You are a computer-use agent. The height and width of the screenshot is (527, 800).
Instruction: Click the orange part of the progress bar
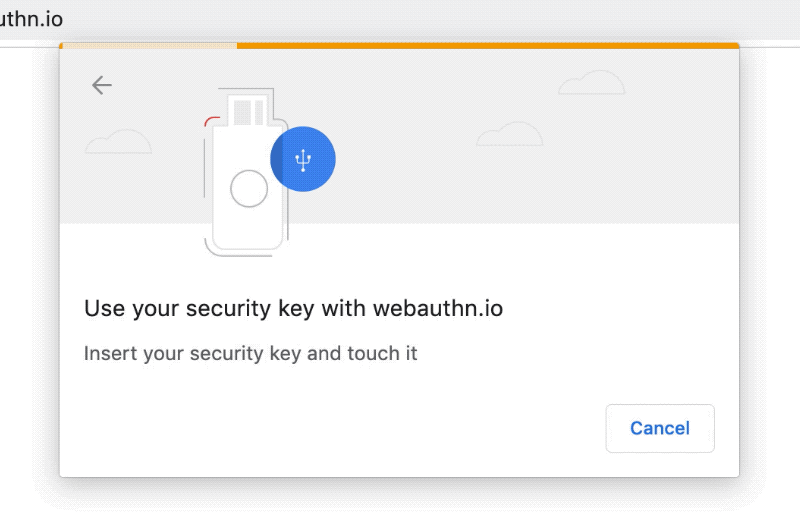point(488,46)
